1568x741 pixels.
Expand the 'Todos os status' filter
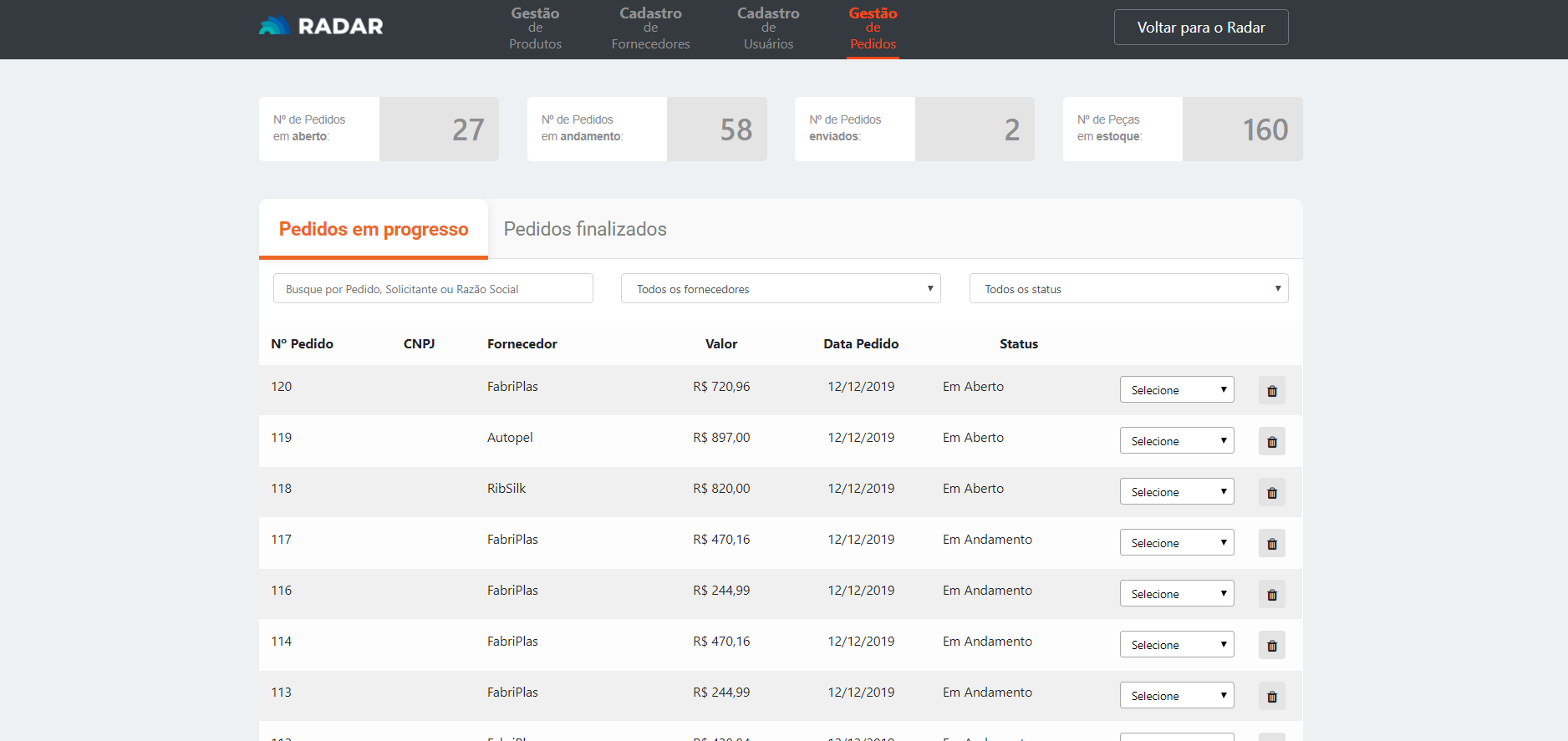(1128, 289)
